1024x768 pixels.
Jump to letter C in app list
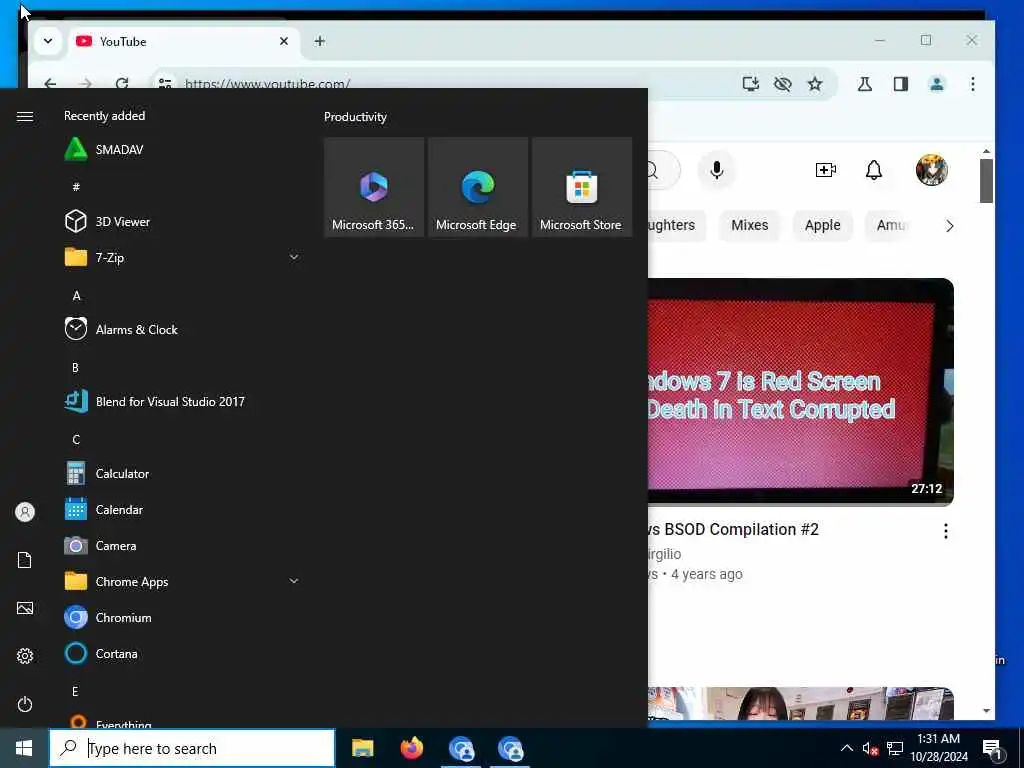coord(76,440)
